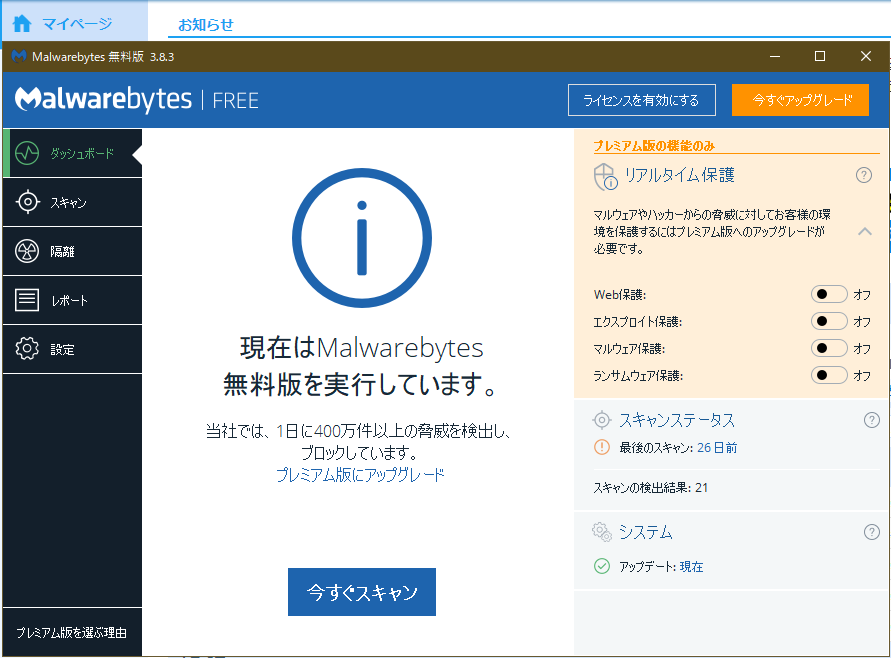The height and width of the screenshot is (658, 891).
Task: Minimize the Malwarebytes window
Action: (775, 56)
